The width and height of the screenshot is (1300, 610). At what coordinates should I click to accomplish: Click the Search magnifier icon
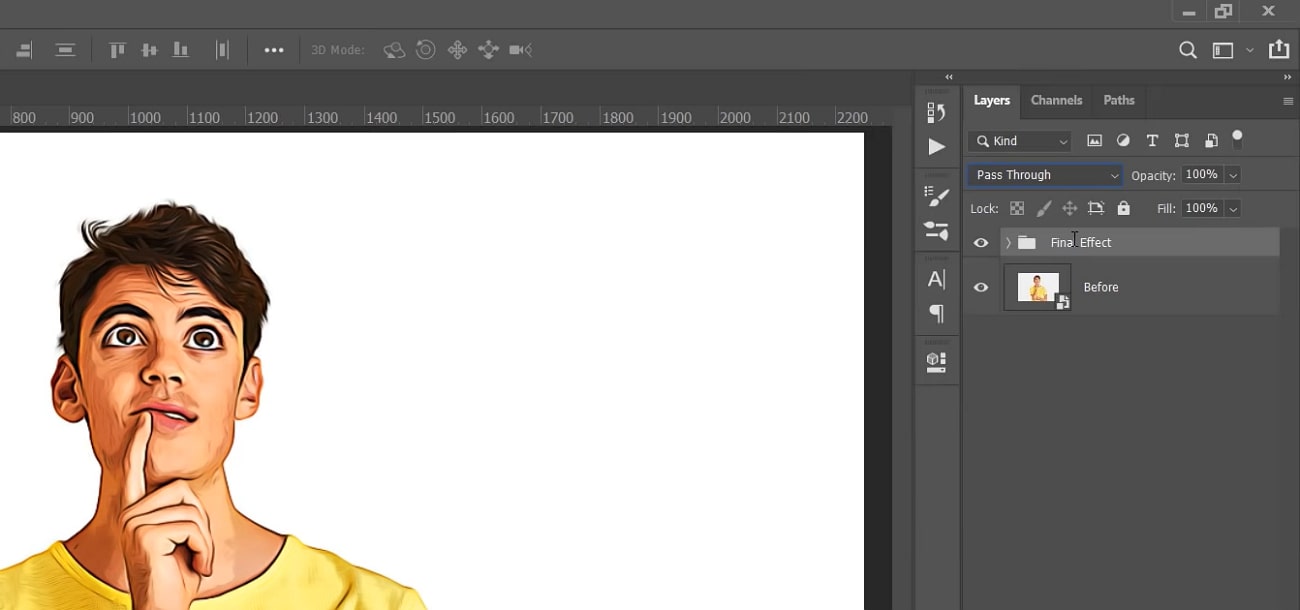pyautogui.click(x=1187, y=50)
